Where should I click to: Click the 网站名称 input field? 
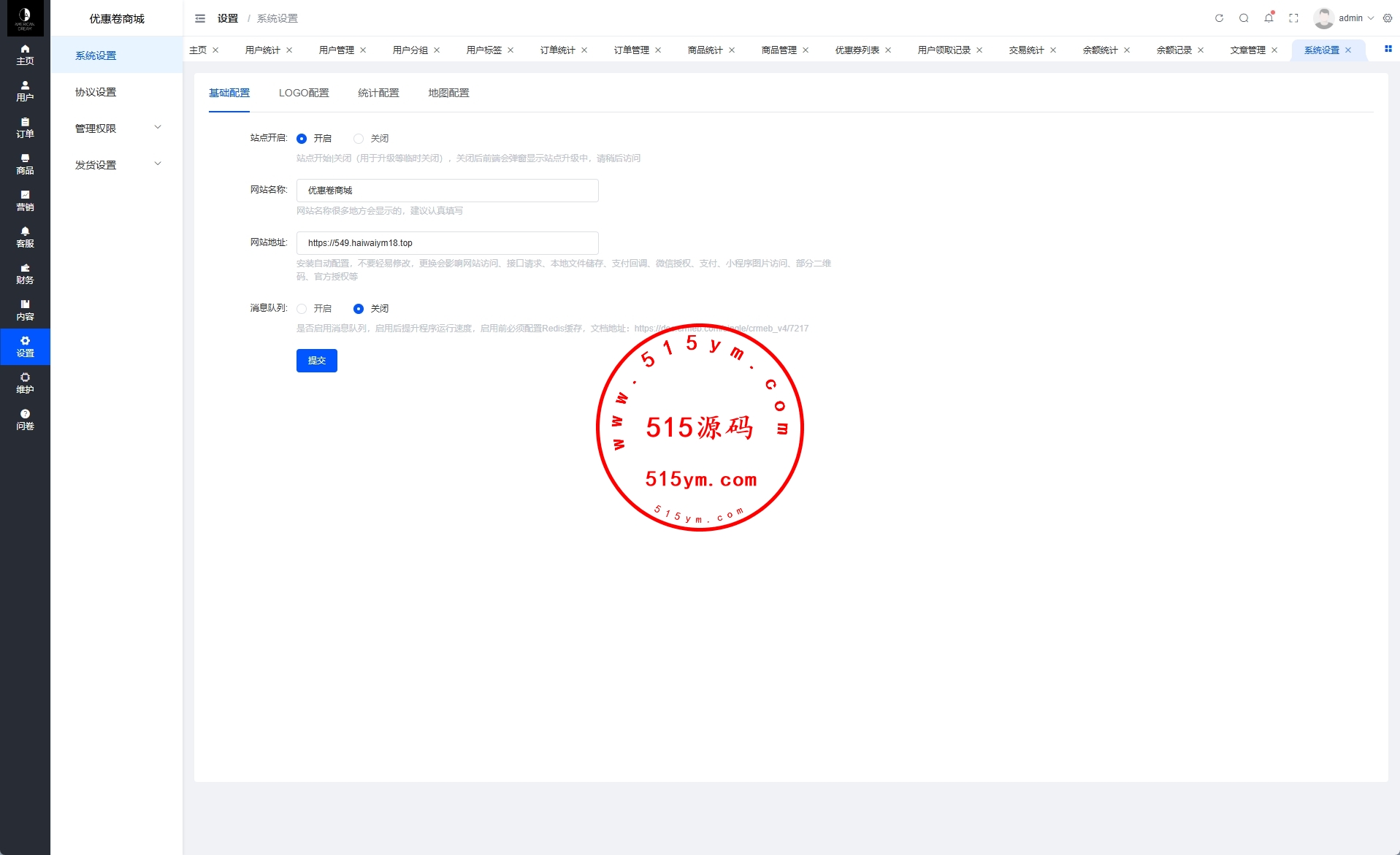click(447, 191)
